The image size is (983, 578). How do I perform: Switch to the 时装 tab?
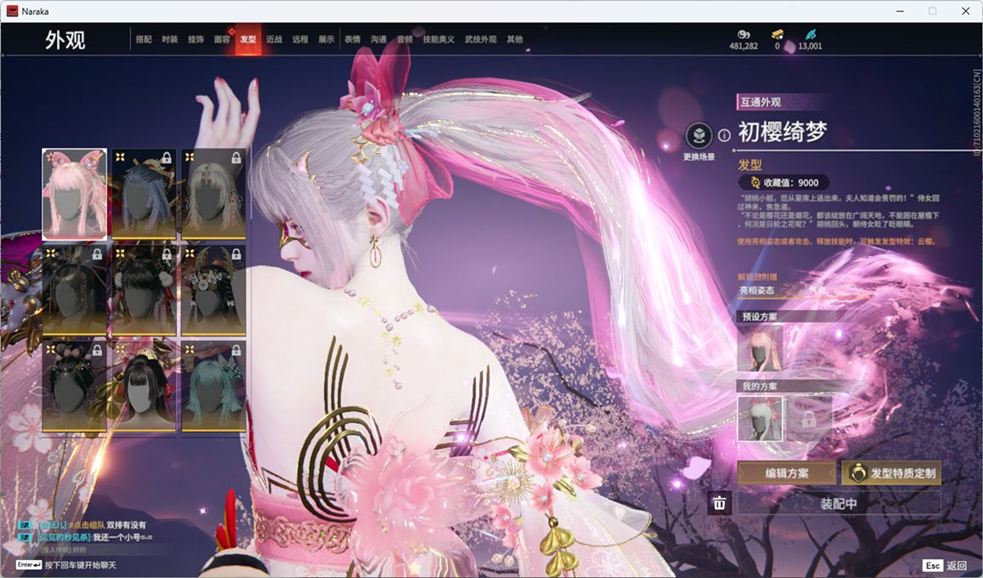(169, 39)
